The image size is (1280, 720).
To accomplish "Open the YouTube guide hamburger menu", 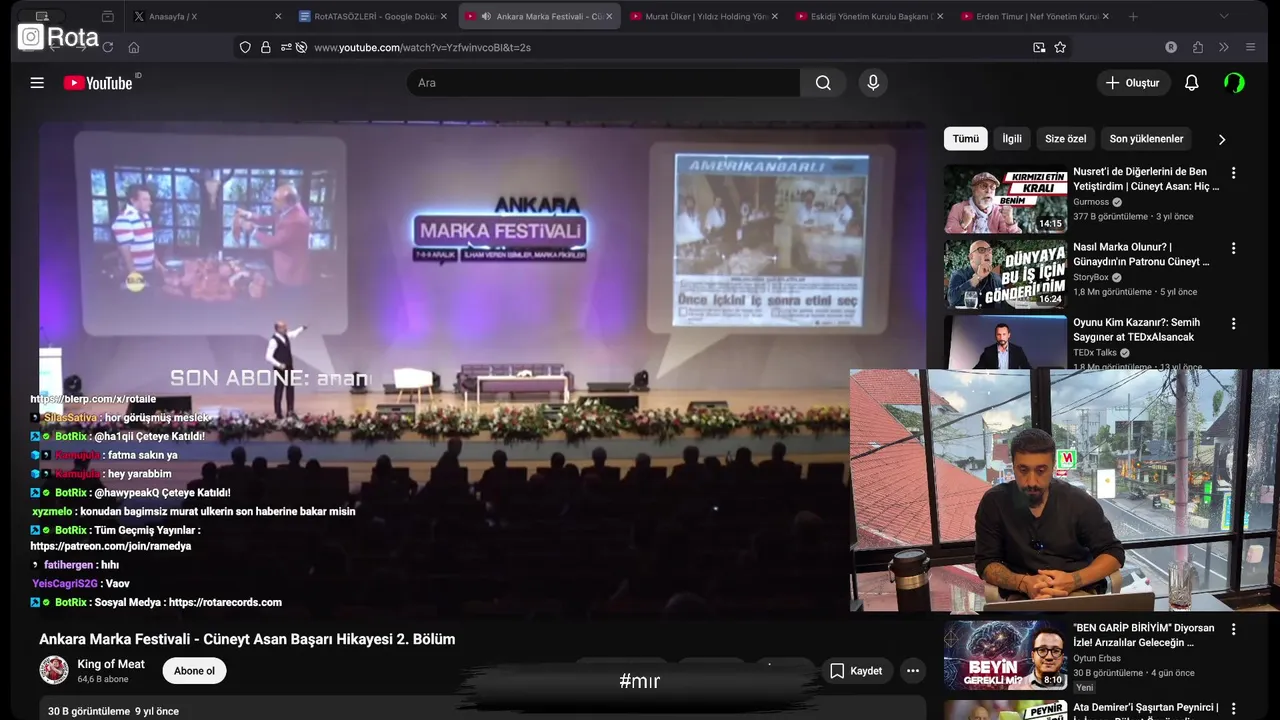I will pyautogui.click(x=37, y=83).
